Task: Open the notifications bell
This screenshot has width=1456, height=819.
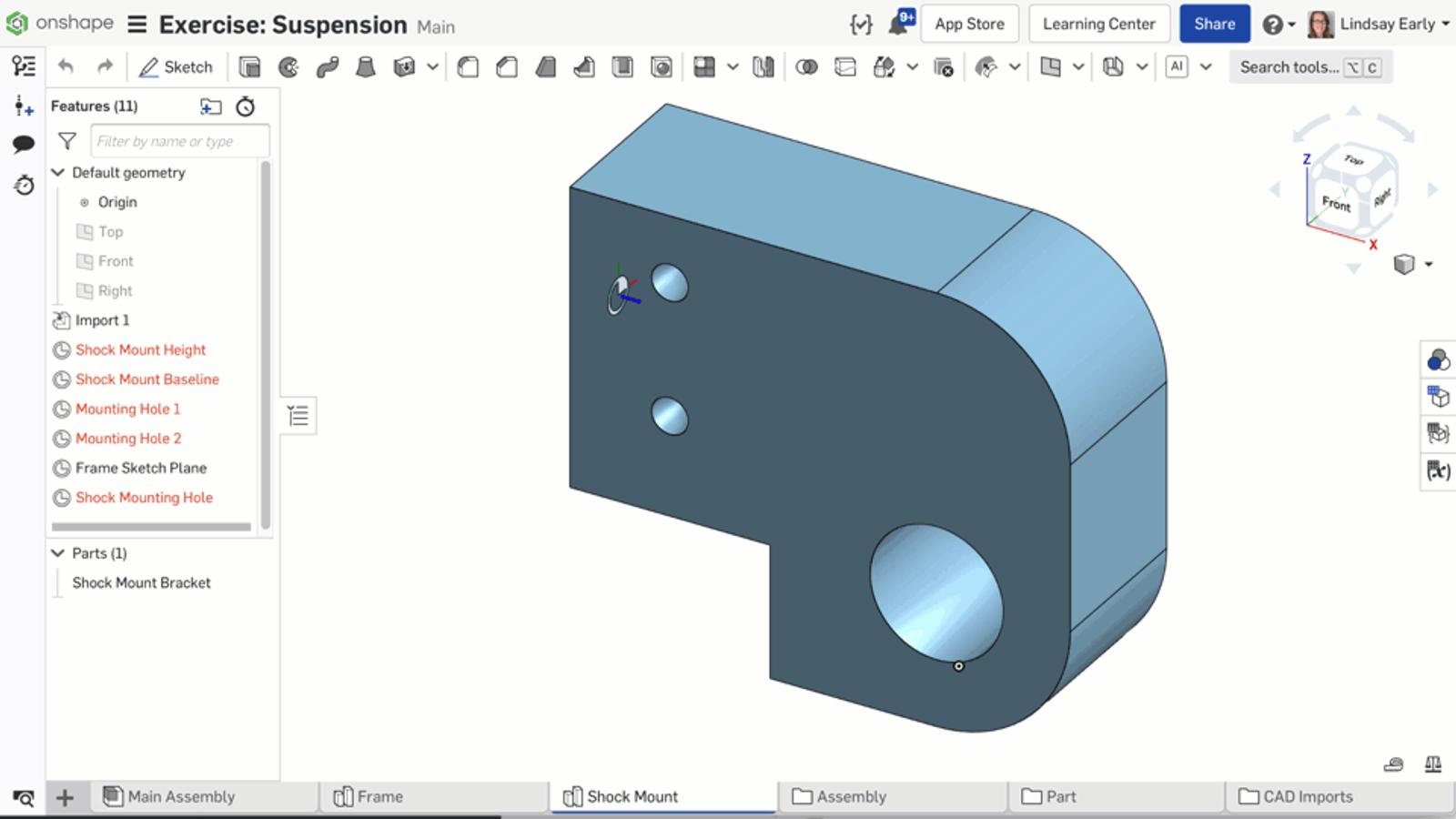Action: [899, 25]
